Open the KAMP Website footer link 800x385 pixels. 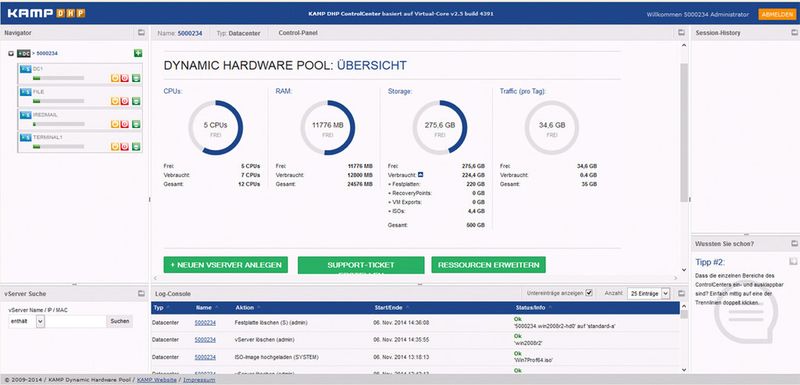click(x=157, y=380)
